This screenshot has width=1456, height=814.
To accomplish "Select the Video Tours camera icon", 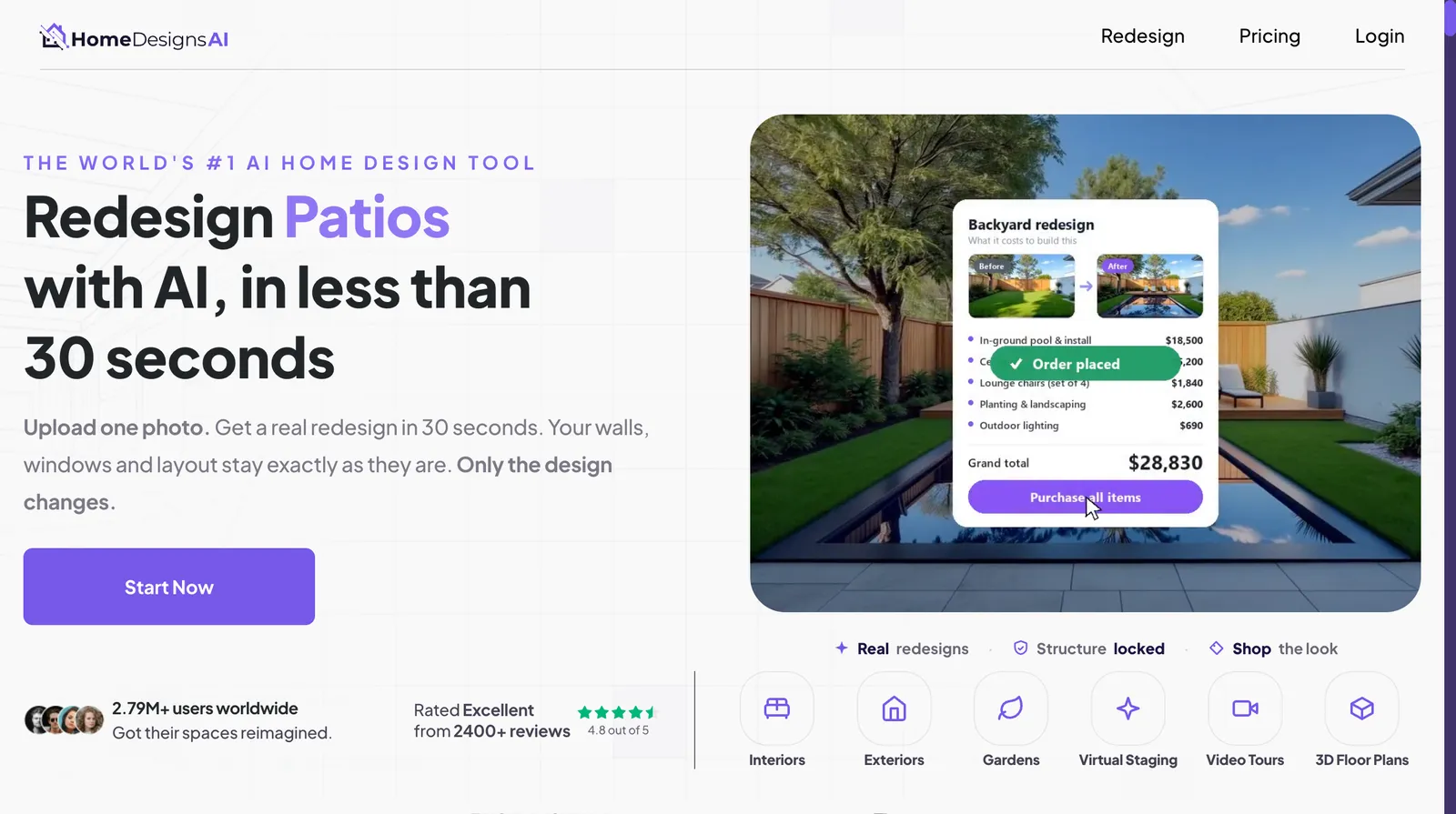I will click(x=1245, y=708).
